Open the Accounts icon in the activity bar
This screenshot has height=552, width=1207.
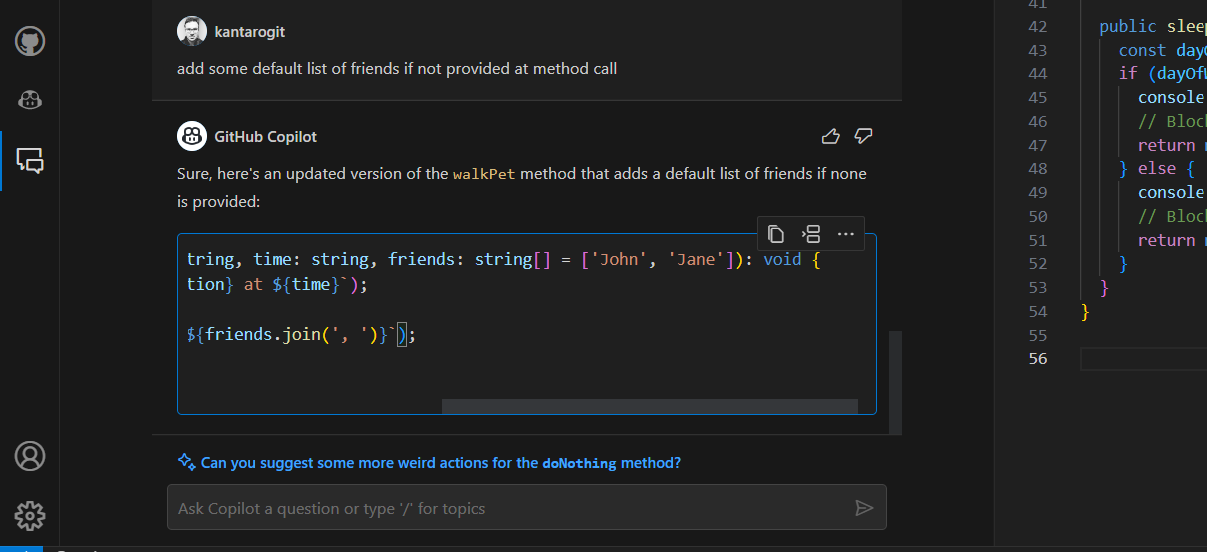click(x=30, y=456)
